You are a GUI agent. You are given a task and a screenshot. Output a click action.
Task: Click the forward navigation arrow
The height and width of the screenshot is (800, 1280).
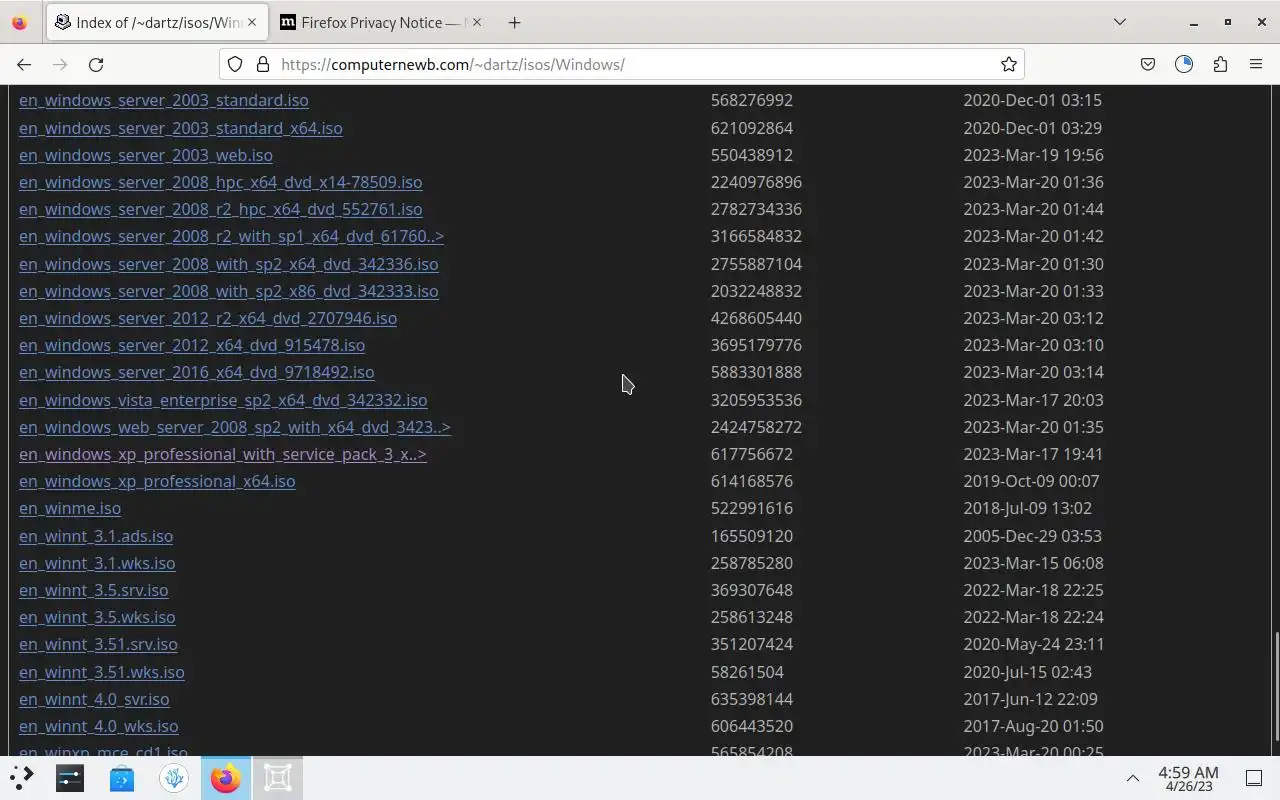tap(60, 64)
